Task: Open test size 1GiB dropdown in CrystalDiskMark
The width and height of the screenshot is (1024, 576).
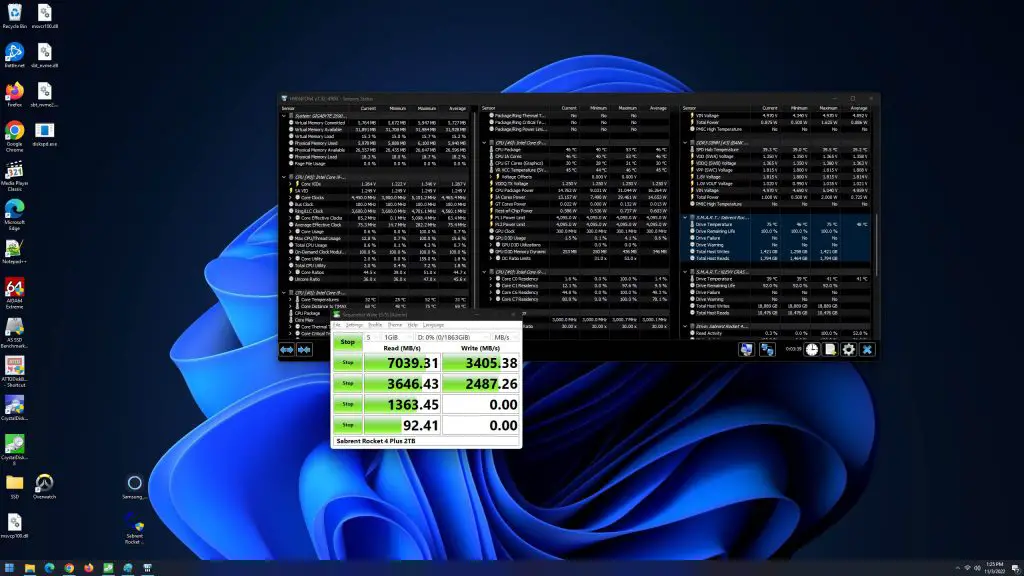Action: click(x=396, y=338)
